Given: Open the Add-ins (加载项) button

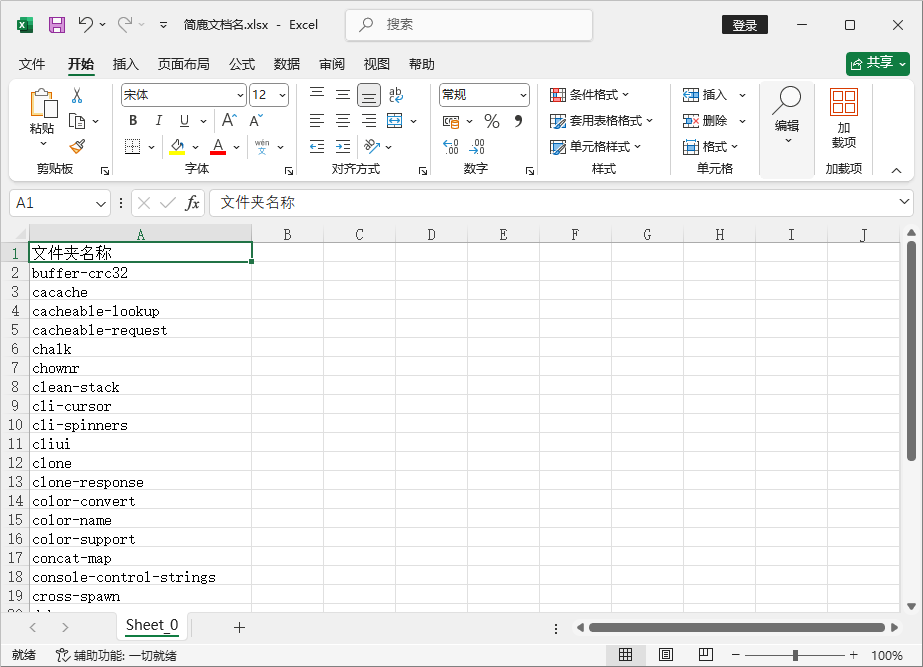Looking at the screenshot, I should (x=843, y=119).
